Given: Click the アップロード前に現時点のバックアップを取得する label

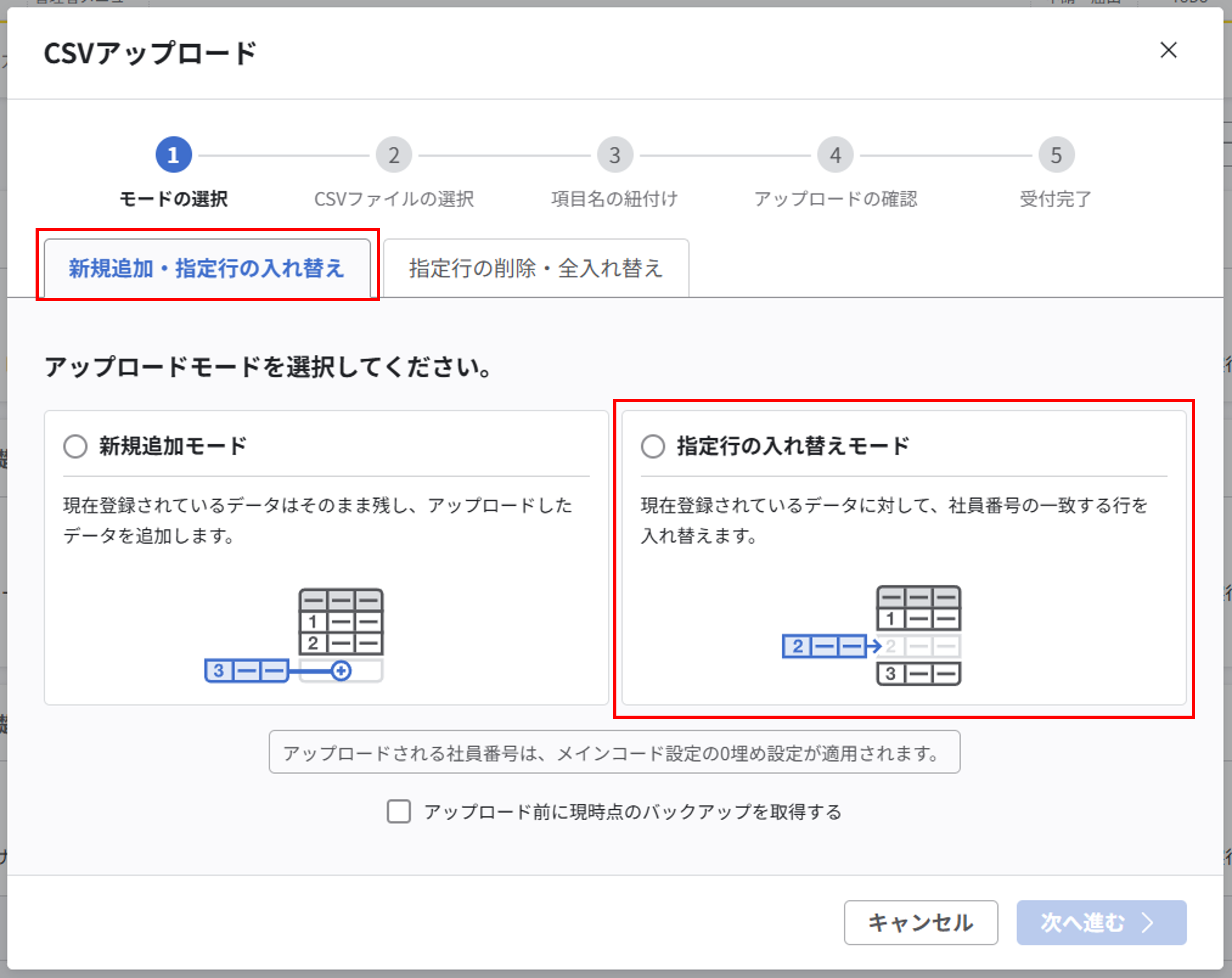Looking at the screenshot, I should [x=633, y=812].
